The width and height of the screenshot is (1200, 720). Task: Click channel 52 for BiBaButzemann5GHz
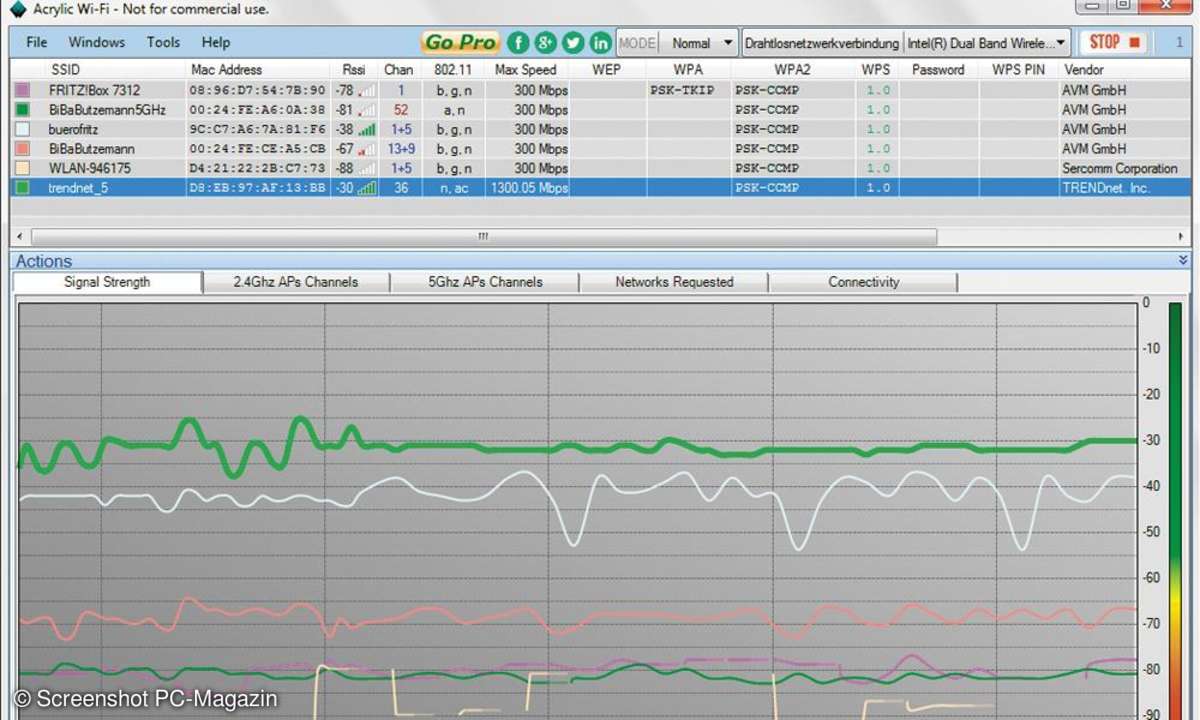[x=401, y=110]
